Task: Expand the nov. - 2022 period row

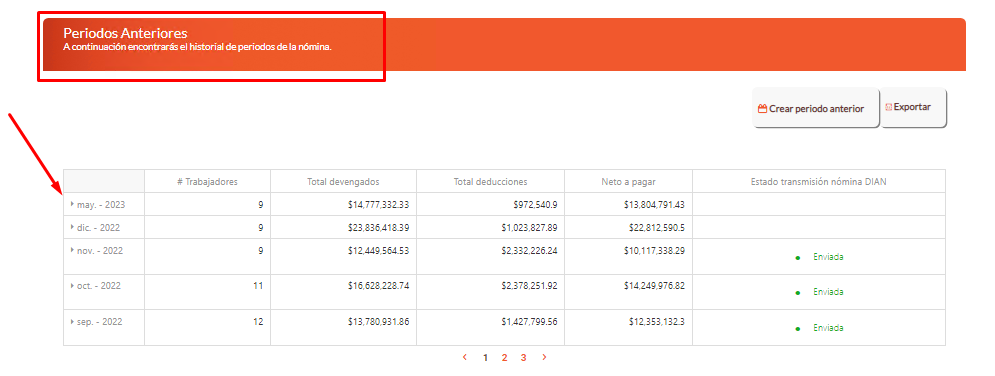Action: [x=72, y=250]
